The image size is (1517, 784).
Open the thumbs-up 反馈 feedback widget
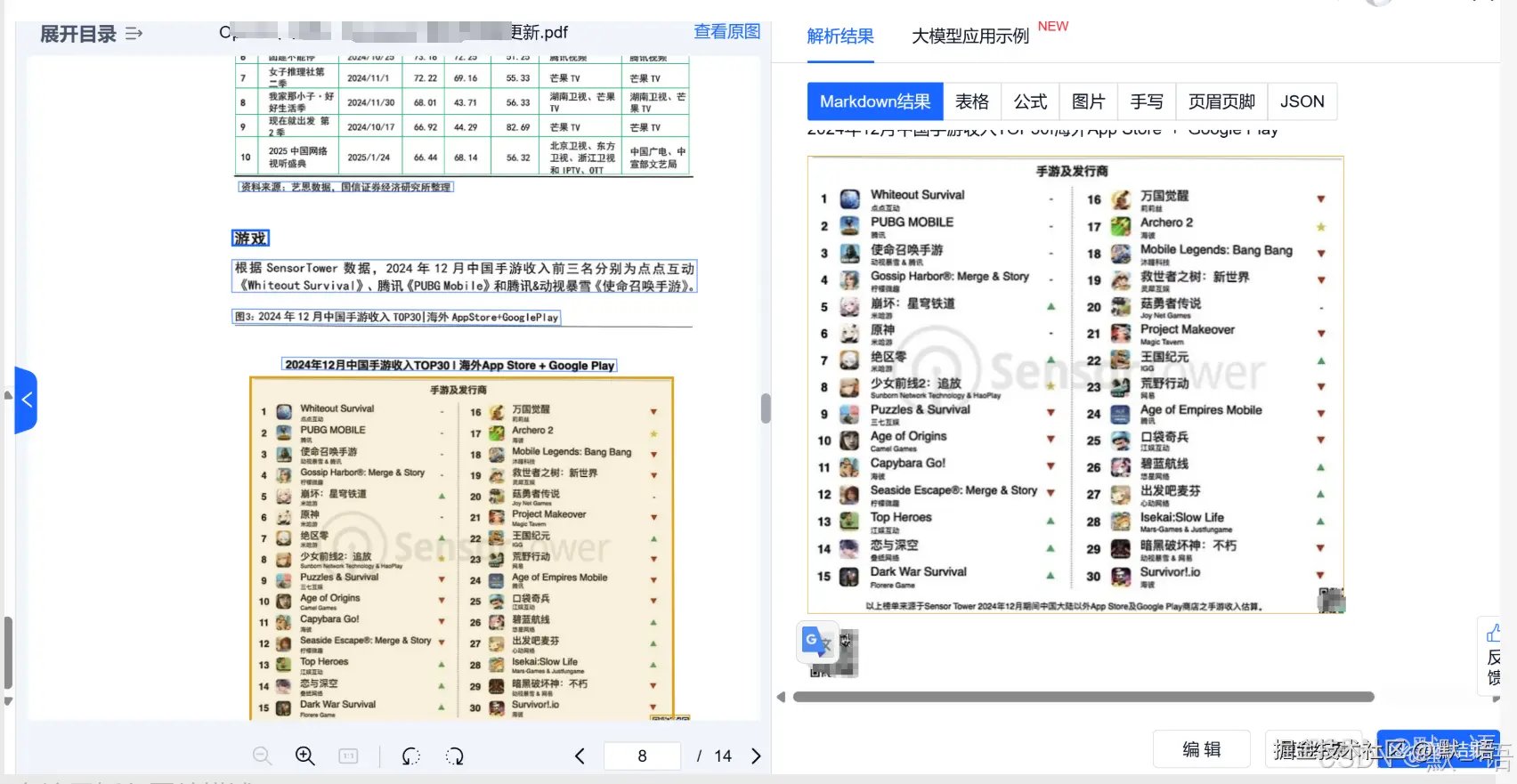pyautogui.click(x=1493, y=655)
